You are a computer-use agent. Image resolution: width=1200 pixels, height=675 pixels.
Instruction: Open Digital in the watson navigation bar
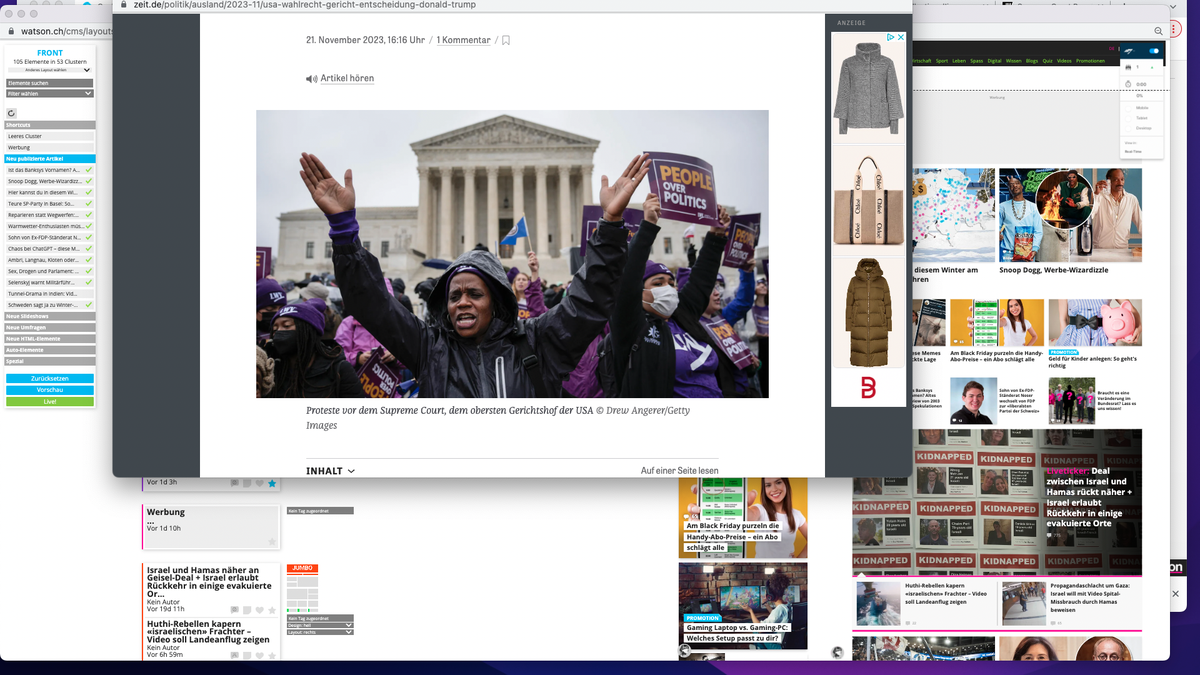994,61
